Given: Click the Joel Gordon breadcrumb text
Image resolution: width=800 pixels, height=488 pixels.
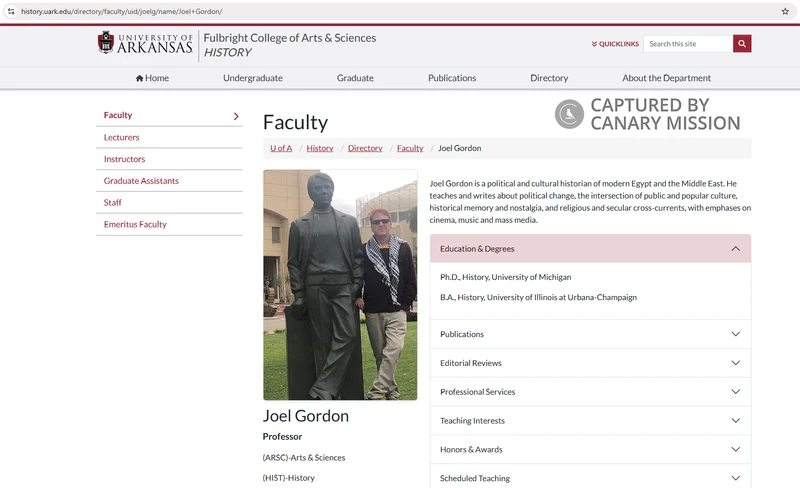Looking at the screenshot, I should [x=460, y=148].
